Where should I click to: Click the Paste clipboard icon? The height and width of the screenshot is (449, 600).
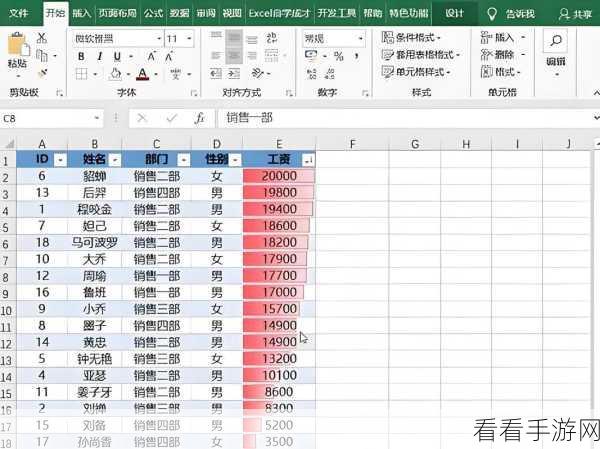[x=18, y=45]
